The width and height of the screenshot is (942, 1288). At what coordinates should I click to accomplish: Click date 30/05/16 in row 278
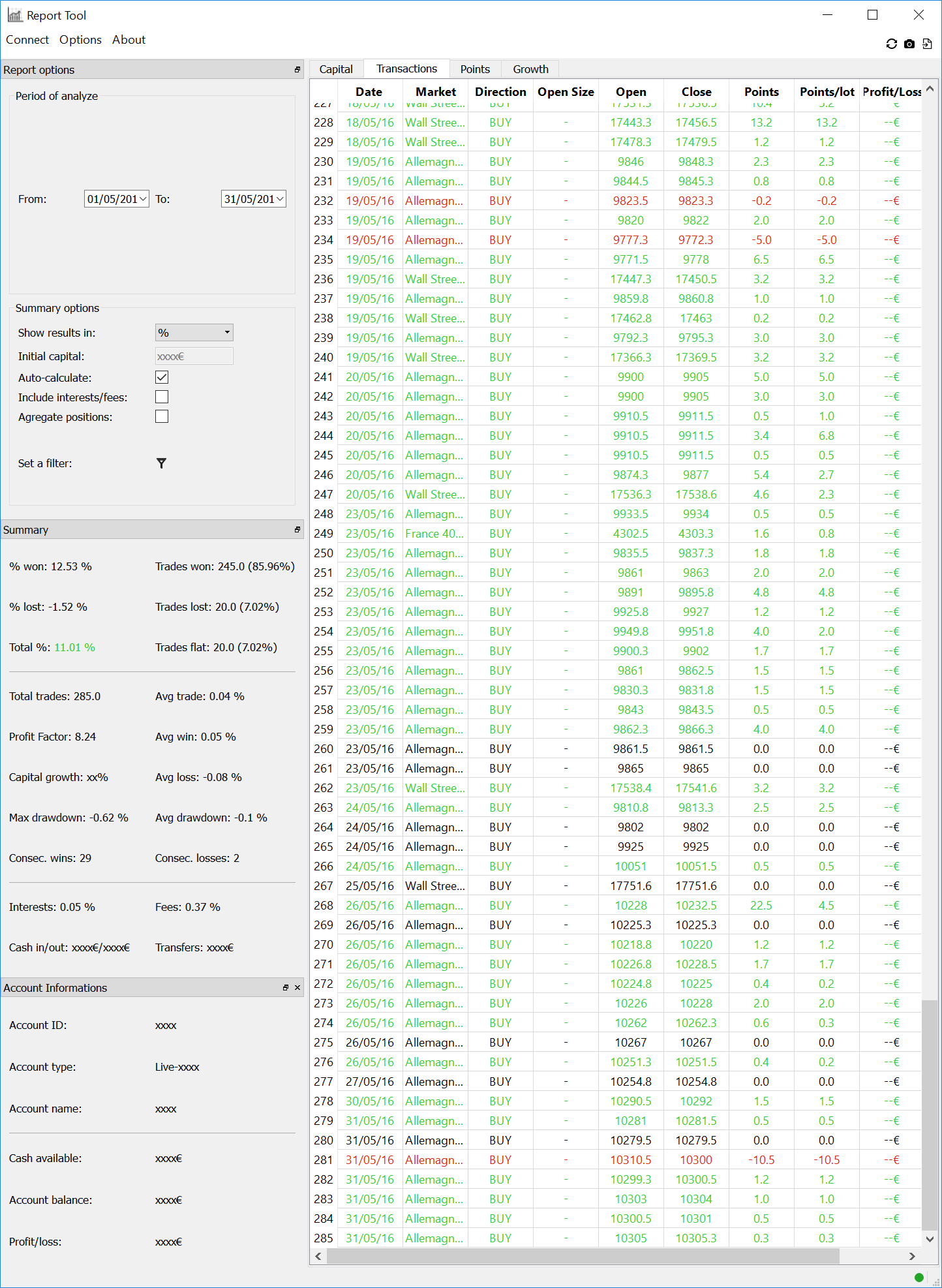pyautogui.click(x=370, y=1101)
